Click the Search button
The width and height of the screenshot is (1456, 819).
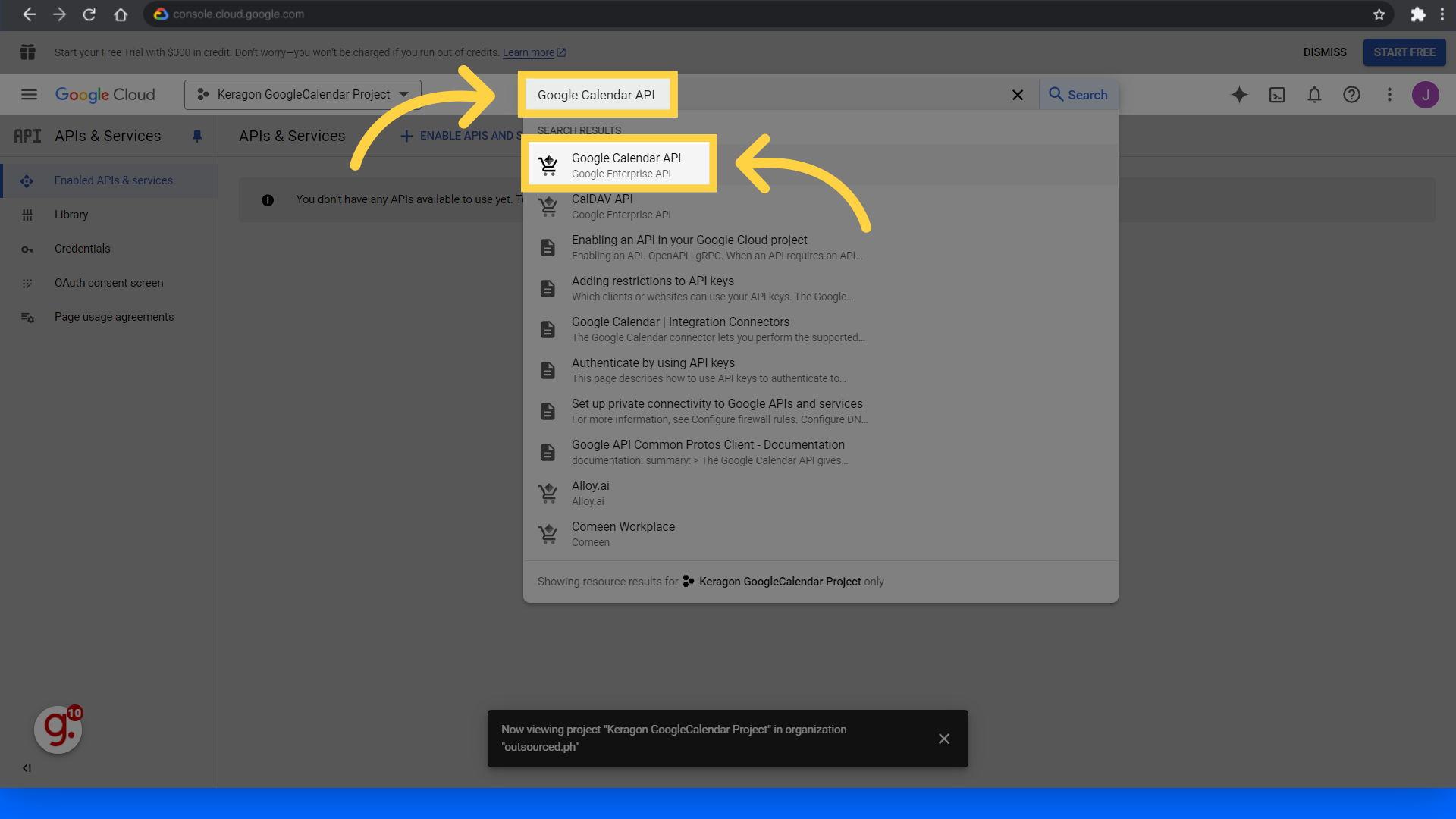(x=1078, y=95)
